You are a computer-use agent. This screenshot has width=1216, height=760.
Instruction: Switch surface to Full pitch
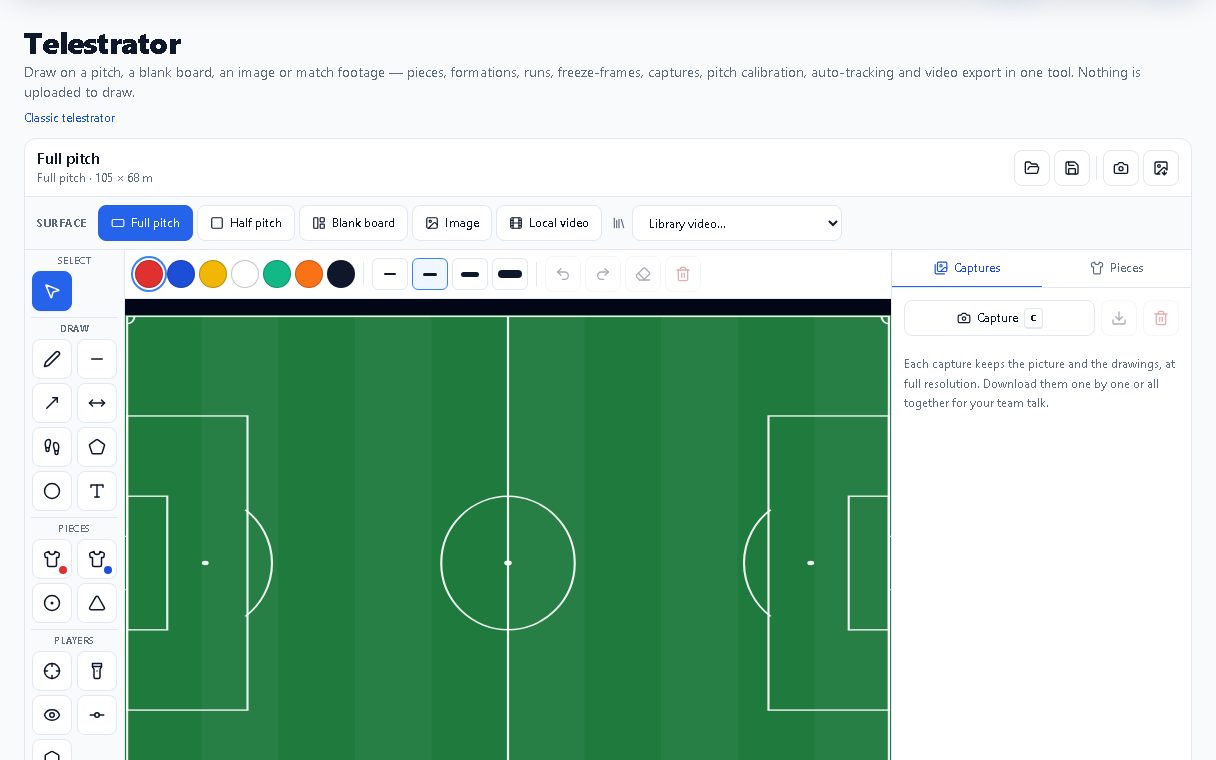145,223
